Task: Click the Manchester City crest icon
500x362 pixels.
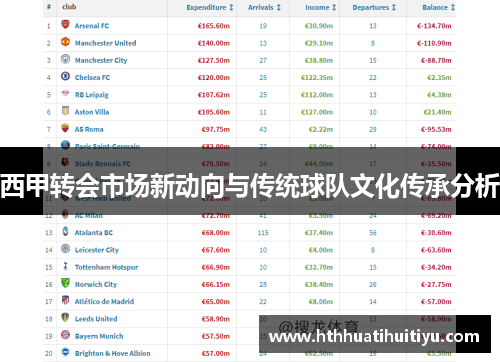Action: click(65, 59)
